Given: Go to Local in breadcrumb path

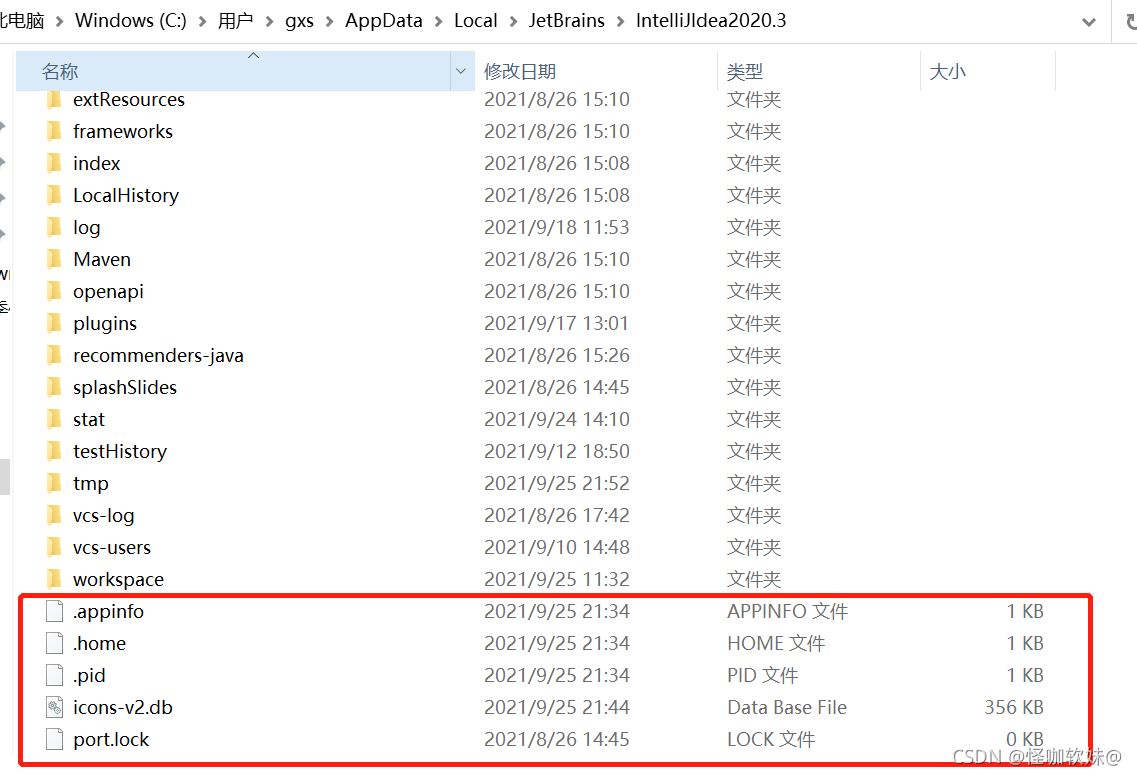Looking at the screenshot, I should click(476, 20).
